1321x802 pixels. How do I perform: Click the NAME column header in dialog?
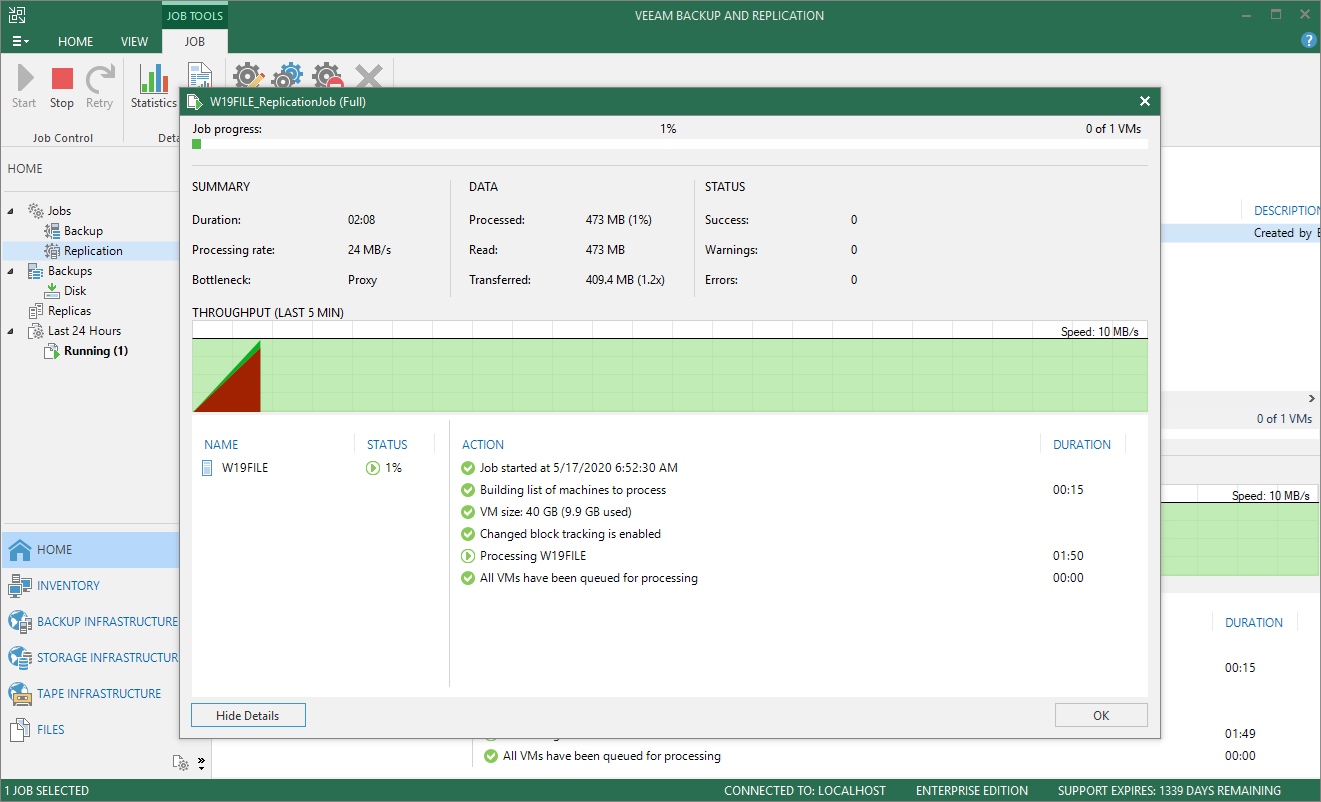(x=221, y=444)
